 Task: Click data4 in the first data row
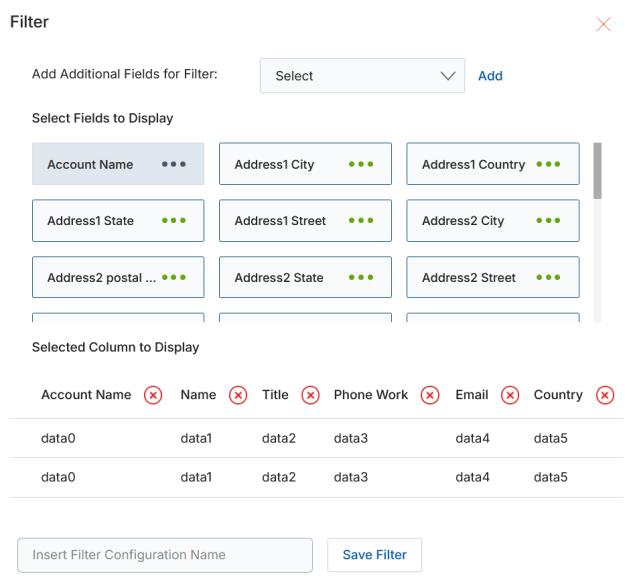472,438
